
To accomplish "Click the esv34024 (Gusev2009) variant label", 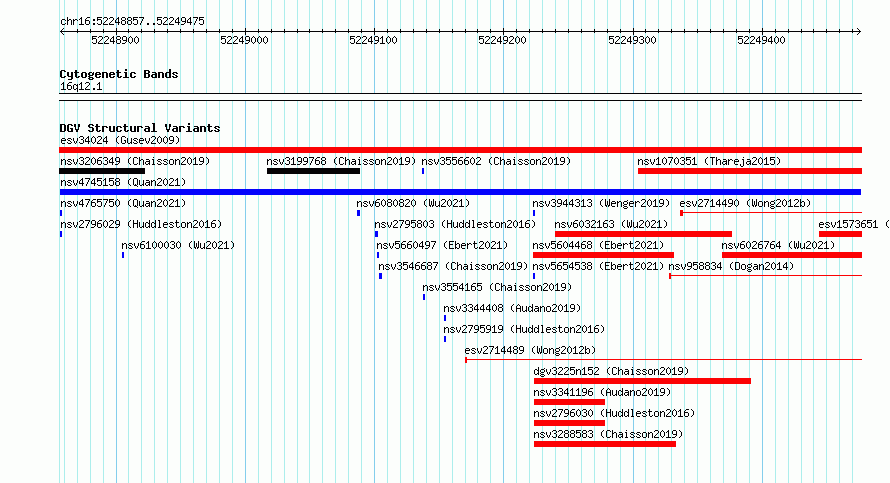I will pyautogui.click(x=120, y=140).
